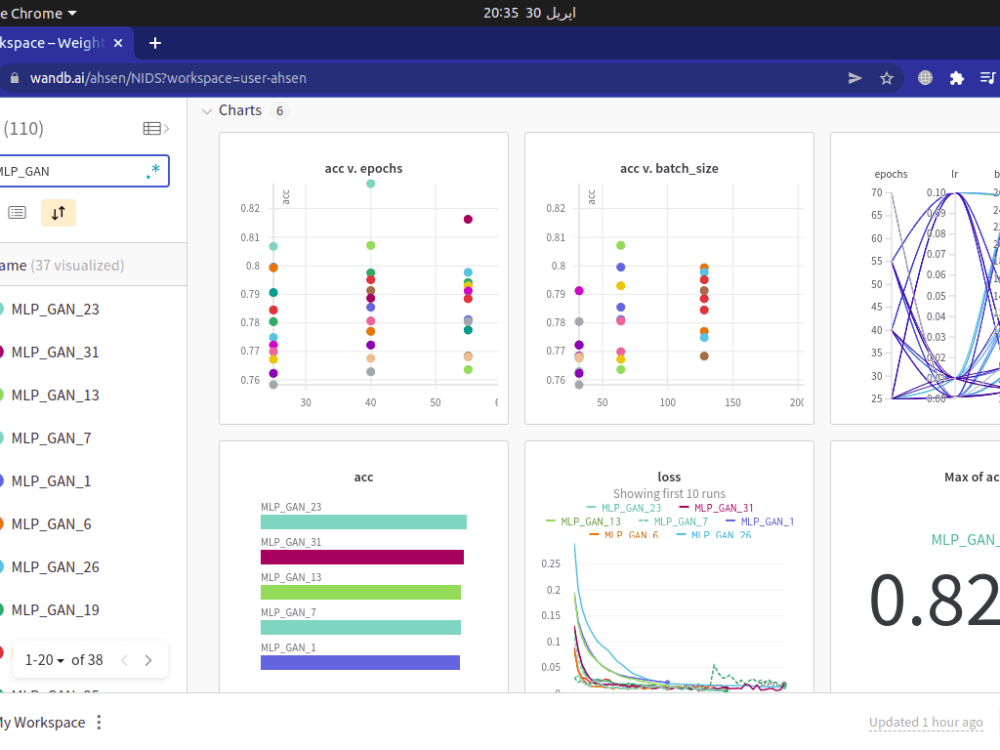Click the sort runs icon
The image size is (1000, 750).
point(58,212)
